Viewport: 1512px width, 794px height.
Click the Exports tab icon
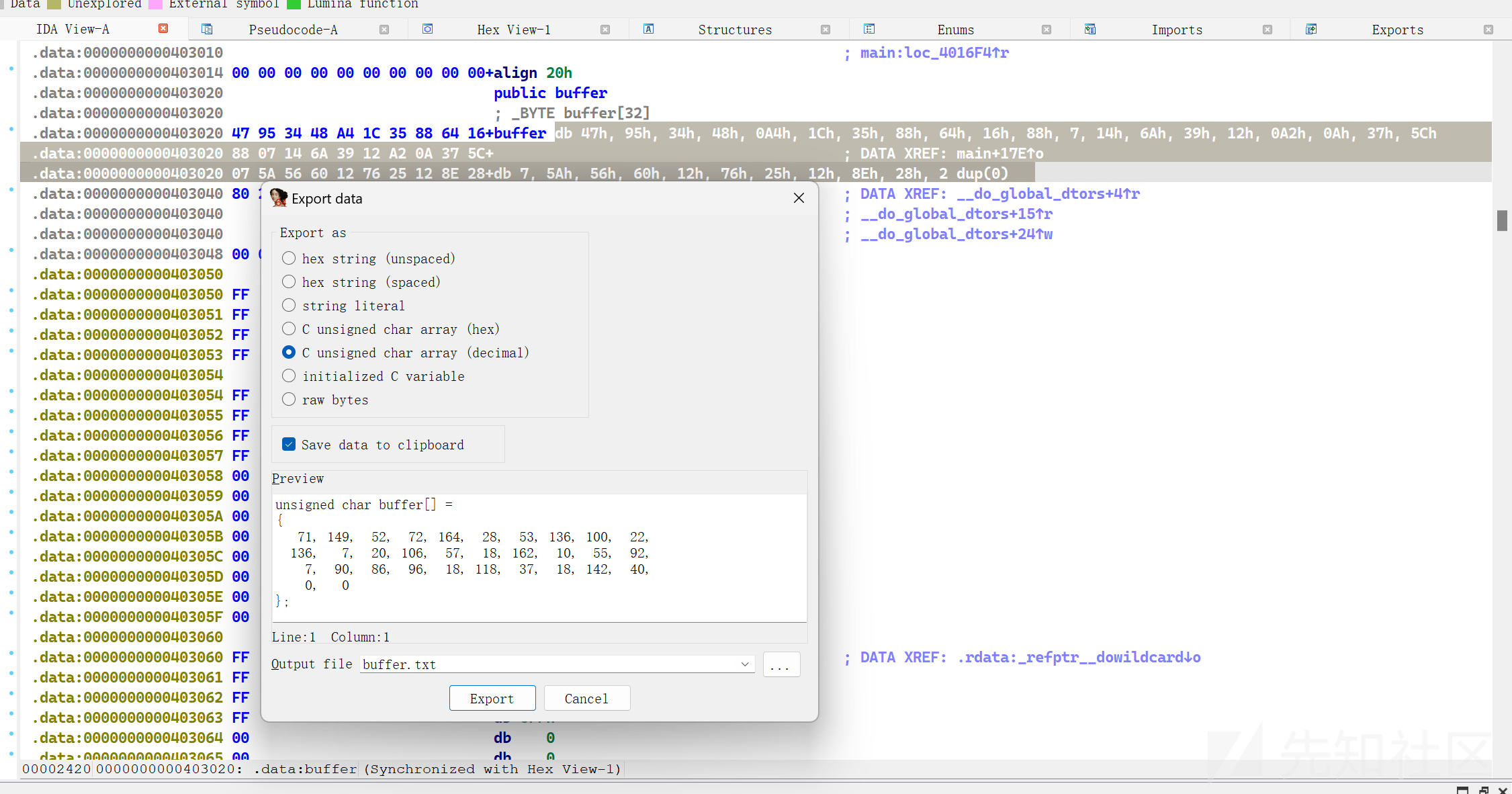(1311, 29)
